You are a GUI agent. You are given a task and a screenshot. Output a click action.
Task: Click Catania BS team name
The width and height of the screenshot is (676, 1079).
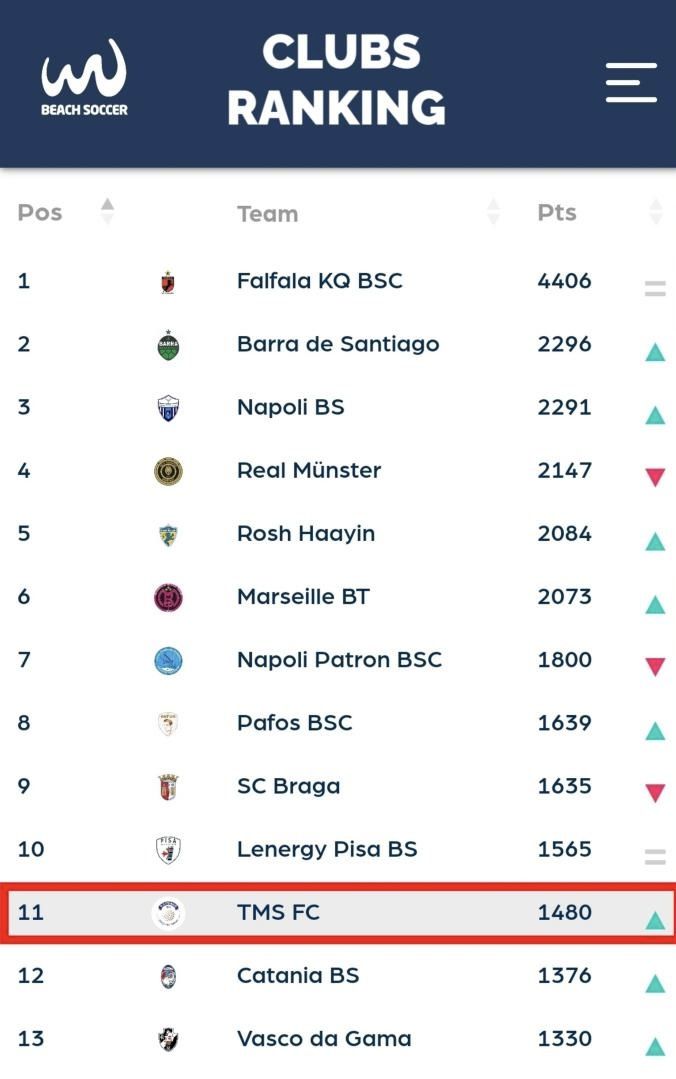297,975
